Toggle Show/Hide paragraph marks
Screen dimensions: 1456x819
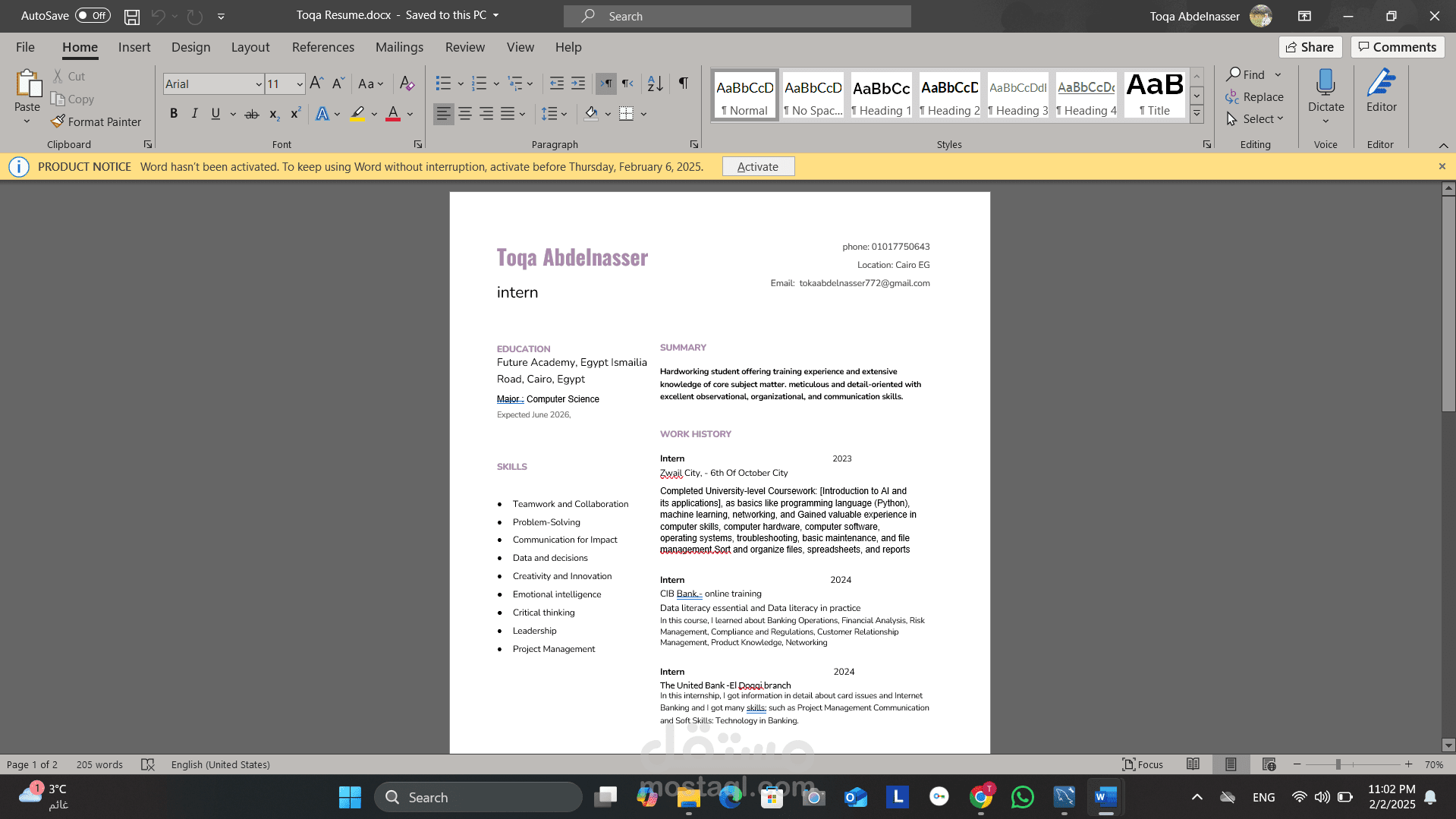[684, 83]
